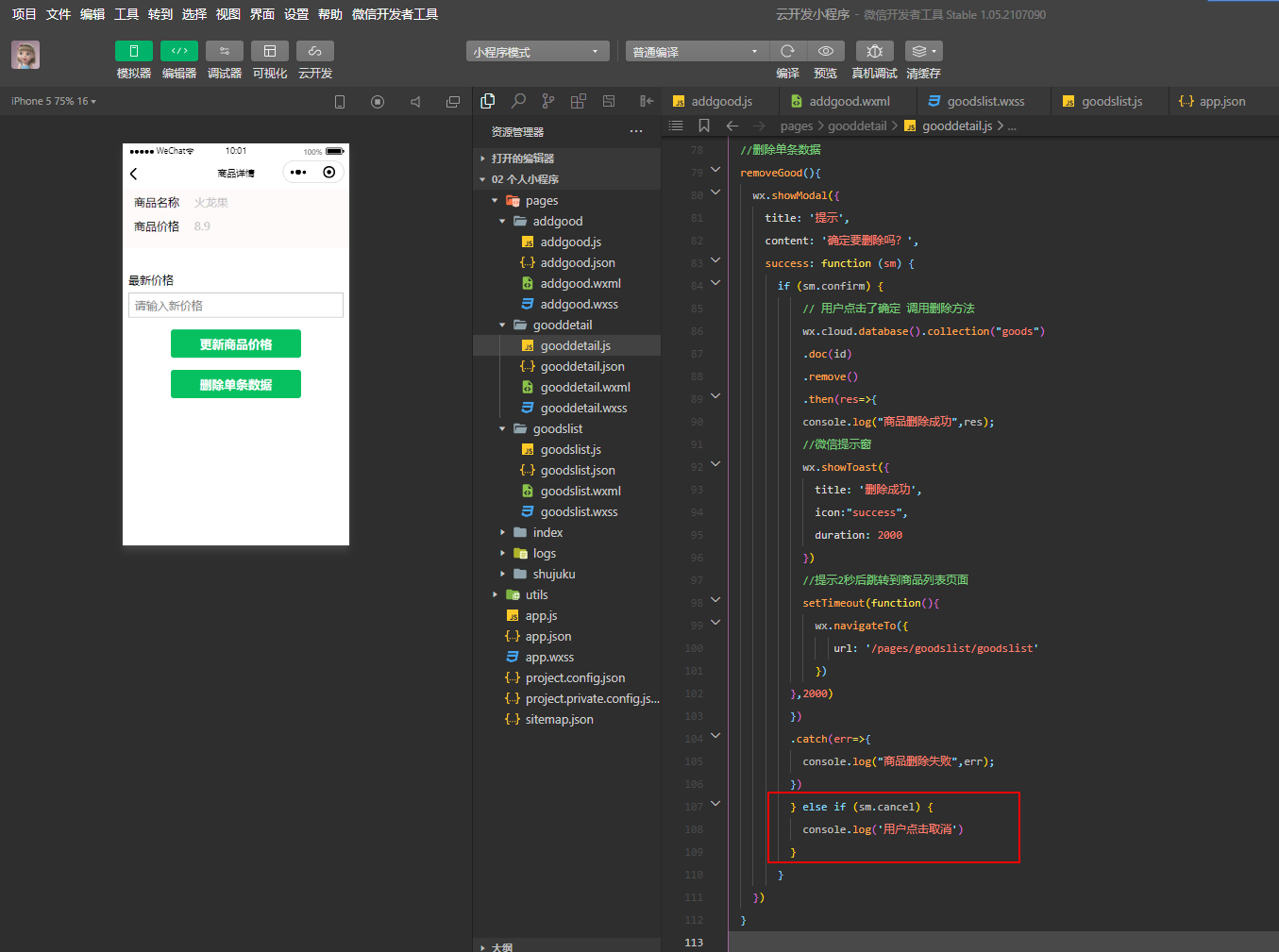
Task: Toggle the visualization panel button
Action: point(270,51)
